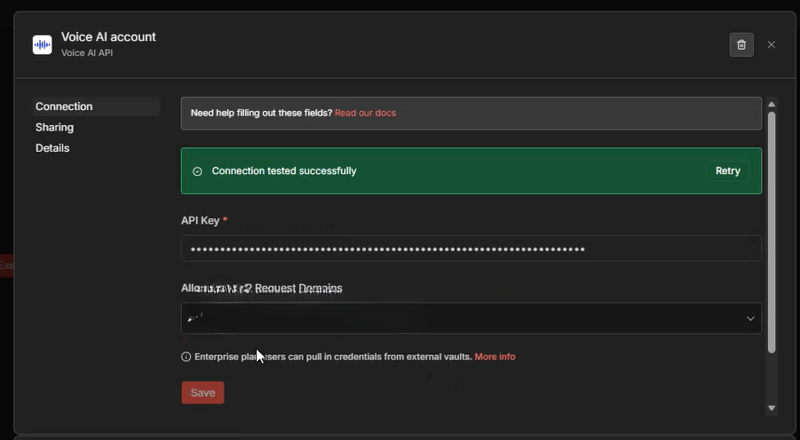Click the Voice AI account title text

pos(109,37)
